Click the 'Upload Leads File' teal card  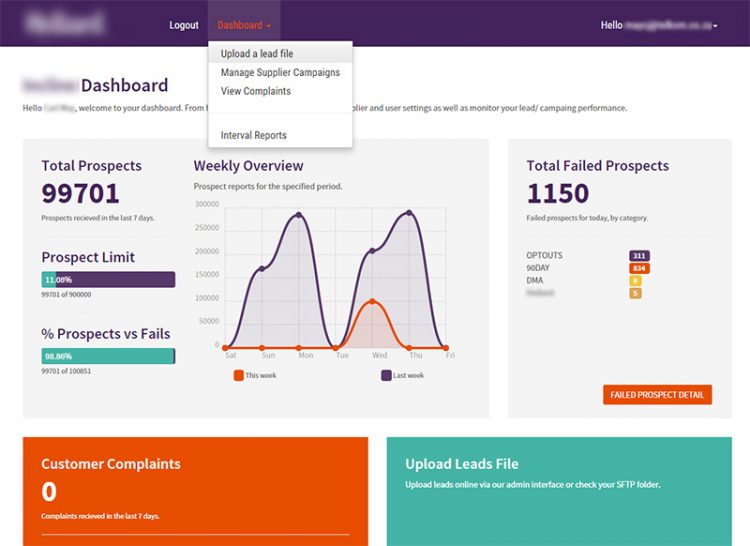pos(558,490)
